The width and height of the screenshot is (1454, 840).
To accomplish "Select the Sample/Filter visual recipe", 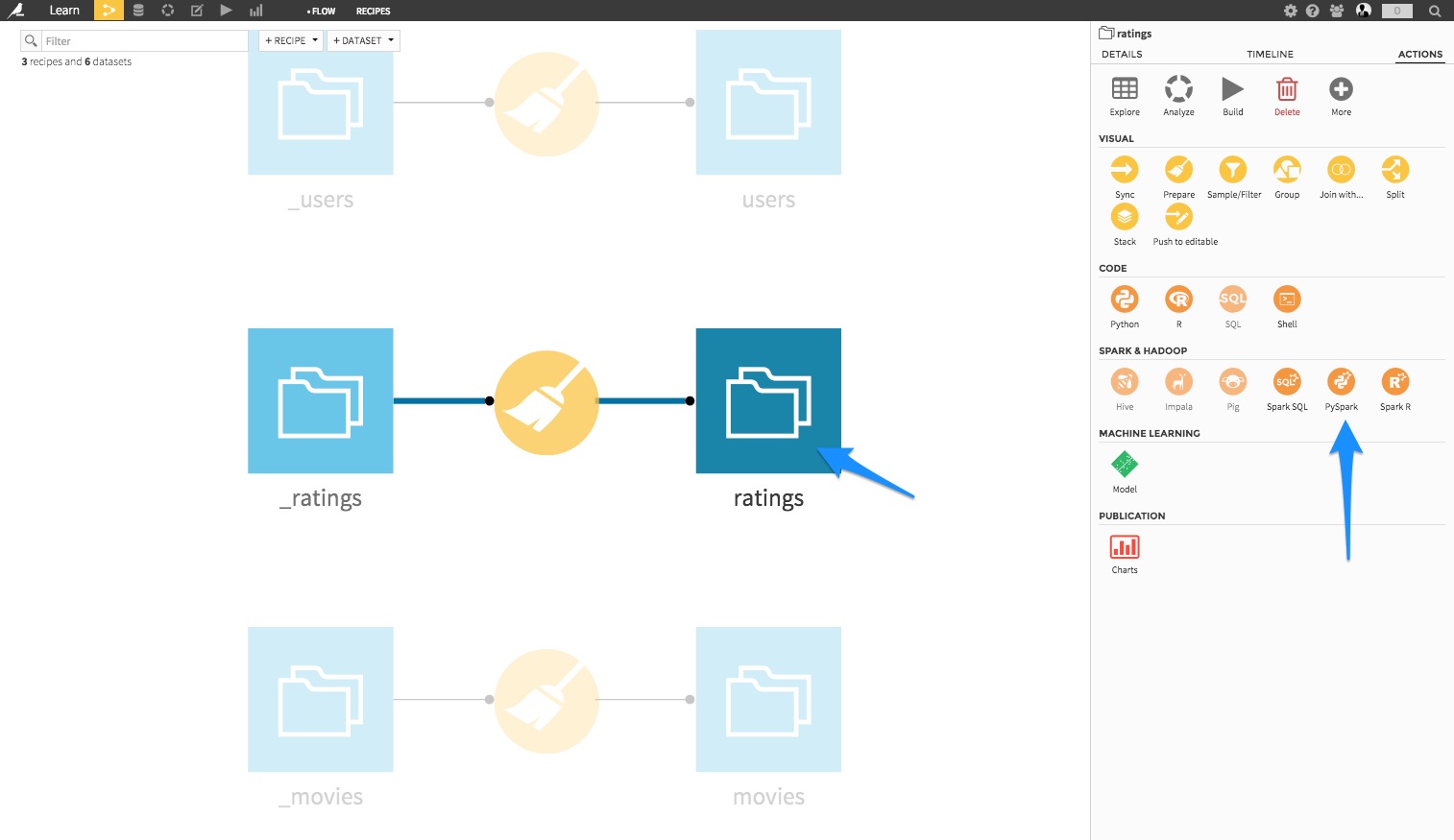I will 1232,177.
